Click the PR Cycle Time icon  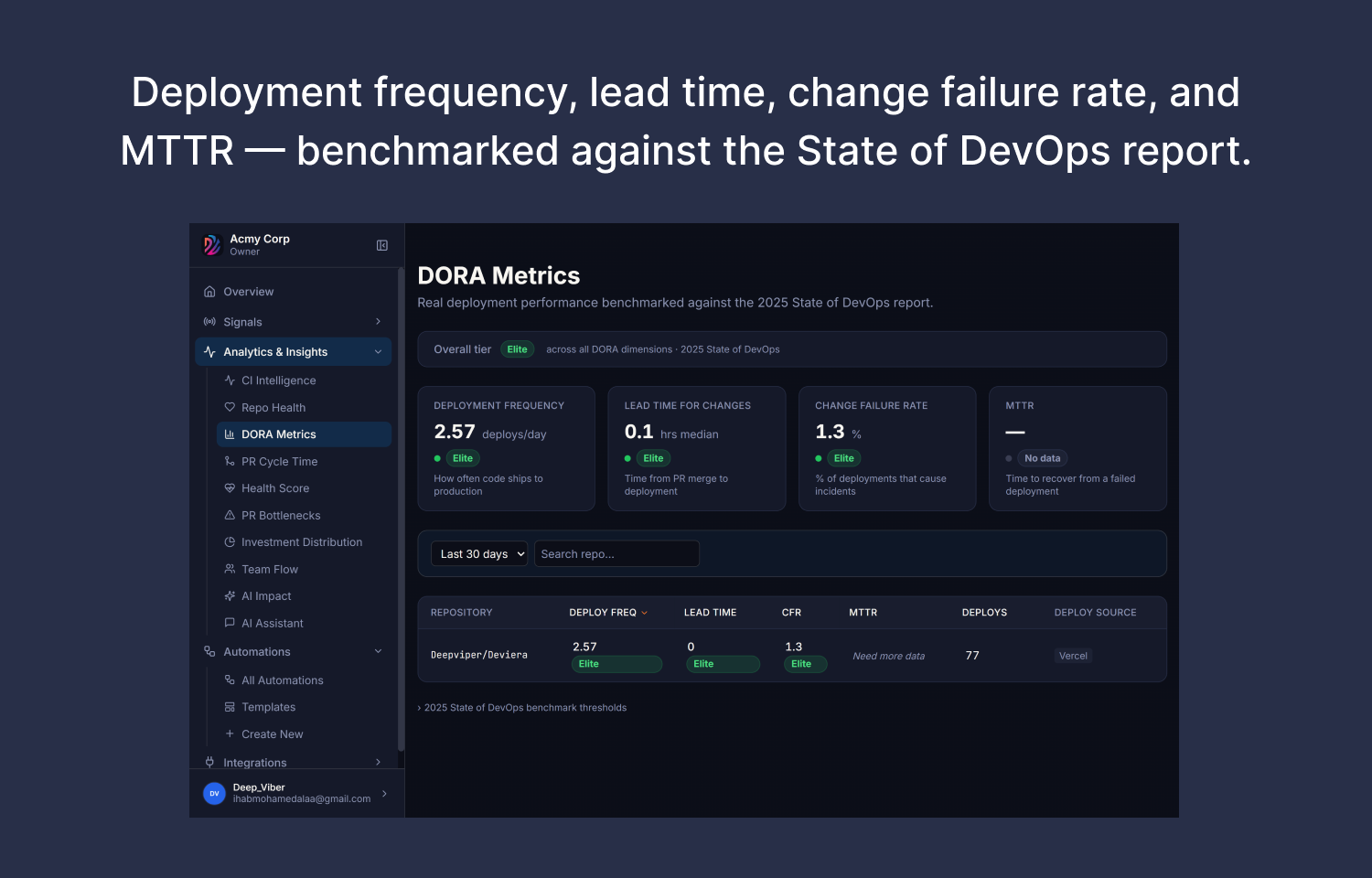pyautogui.click(x=230, y=462)
